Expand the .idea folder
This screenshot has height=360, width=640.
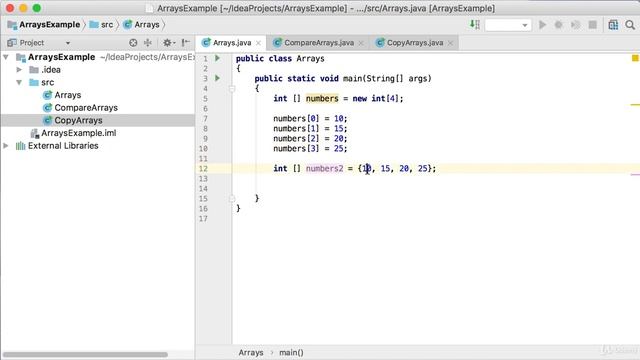(19, 70)
